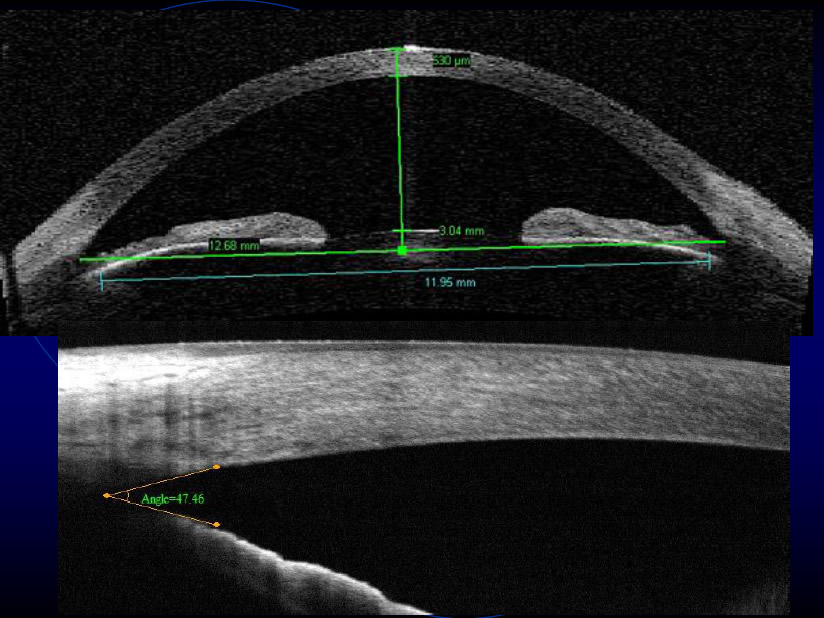Click the lower orange angle endpoint
The width and height of the screenshot is (824, 618).
coord(217,524)
